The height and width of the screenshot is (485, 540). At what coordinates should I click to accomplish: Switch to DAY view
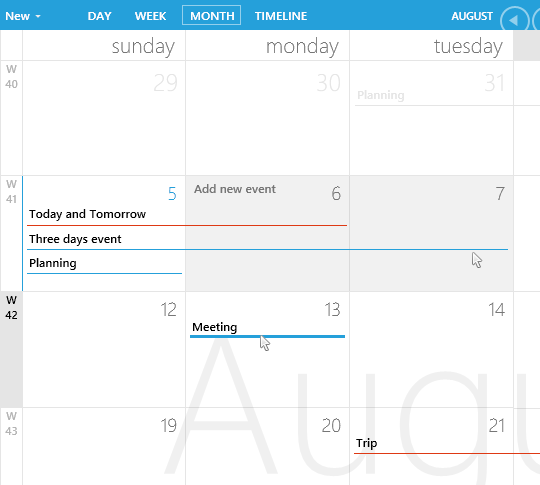click(99, 16)
